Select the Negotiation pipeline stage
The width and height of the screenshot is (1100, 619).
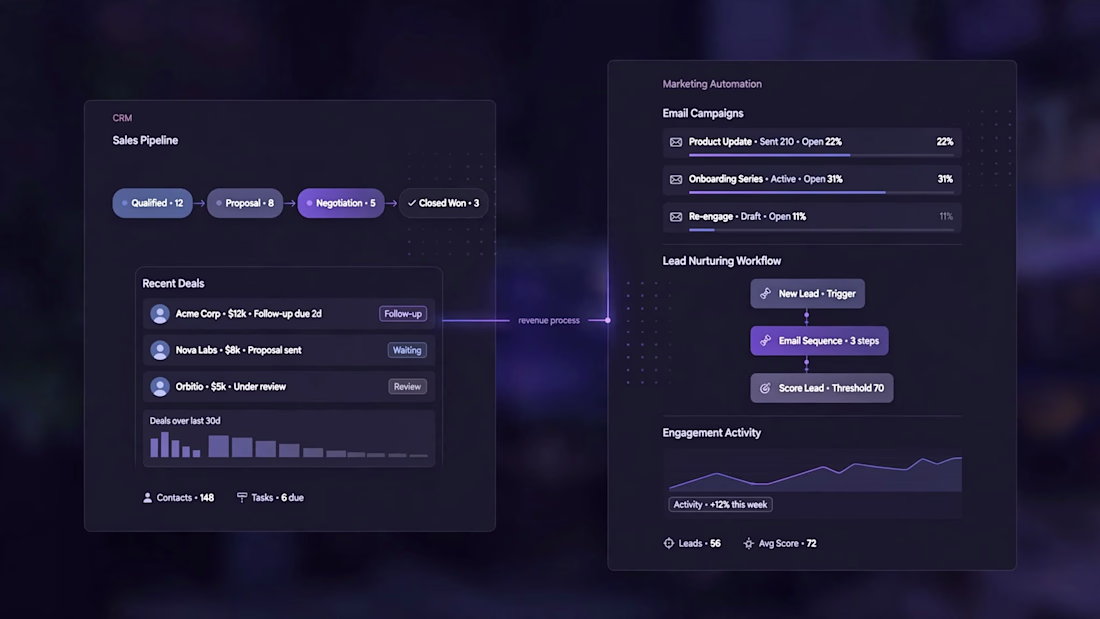tap(341, 204)
